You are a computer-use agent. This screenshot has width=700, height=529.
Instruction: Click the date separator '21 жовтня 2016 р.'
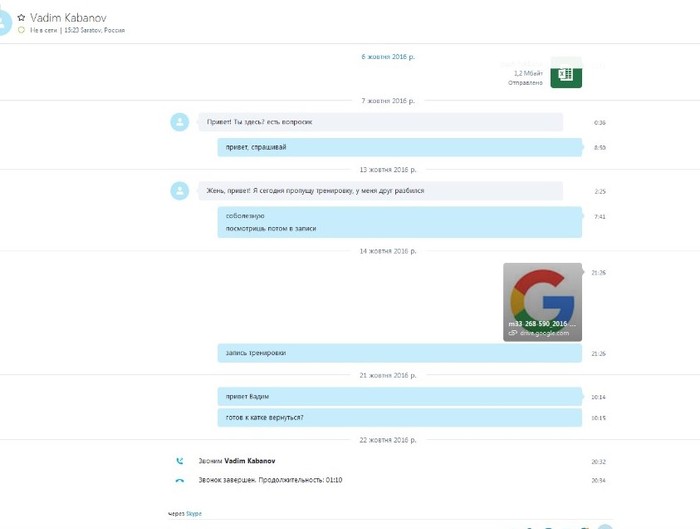pos(388,375)
